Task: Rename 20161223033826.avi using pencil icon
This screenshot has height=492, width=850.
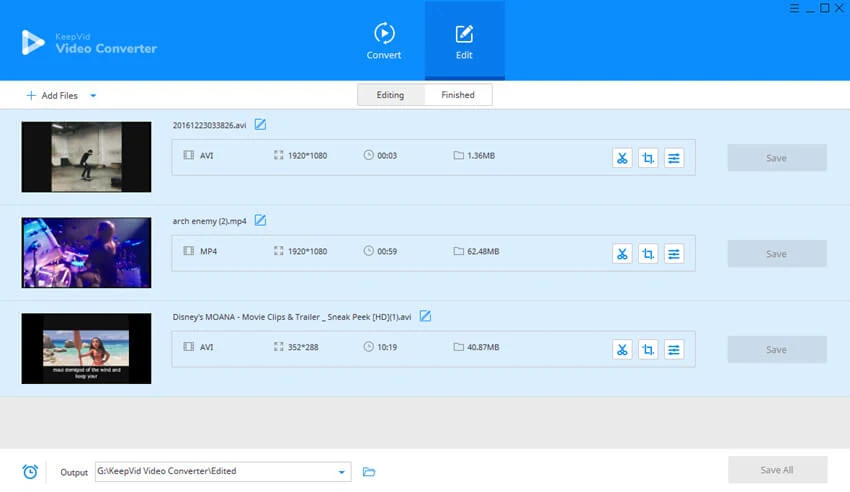Action: coord(260,125)
